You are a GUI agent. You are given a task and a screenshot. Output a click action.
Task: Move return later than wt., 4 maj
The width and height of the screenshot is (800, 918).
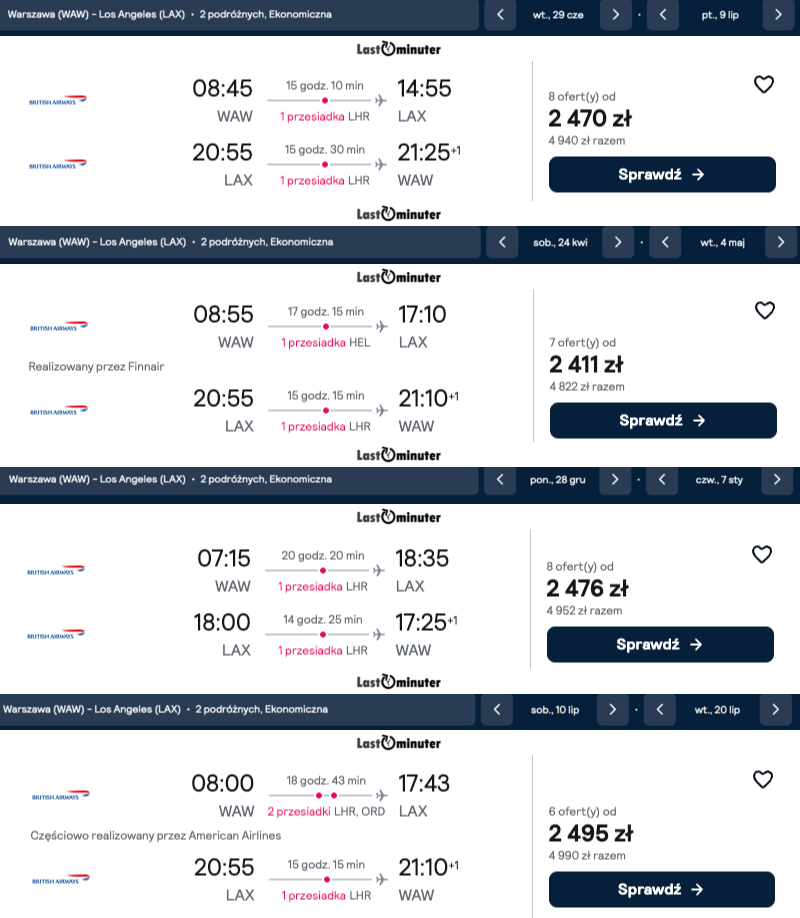(781, 242)
